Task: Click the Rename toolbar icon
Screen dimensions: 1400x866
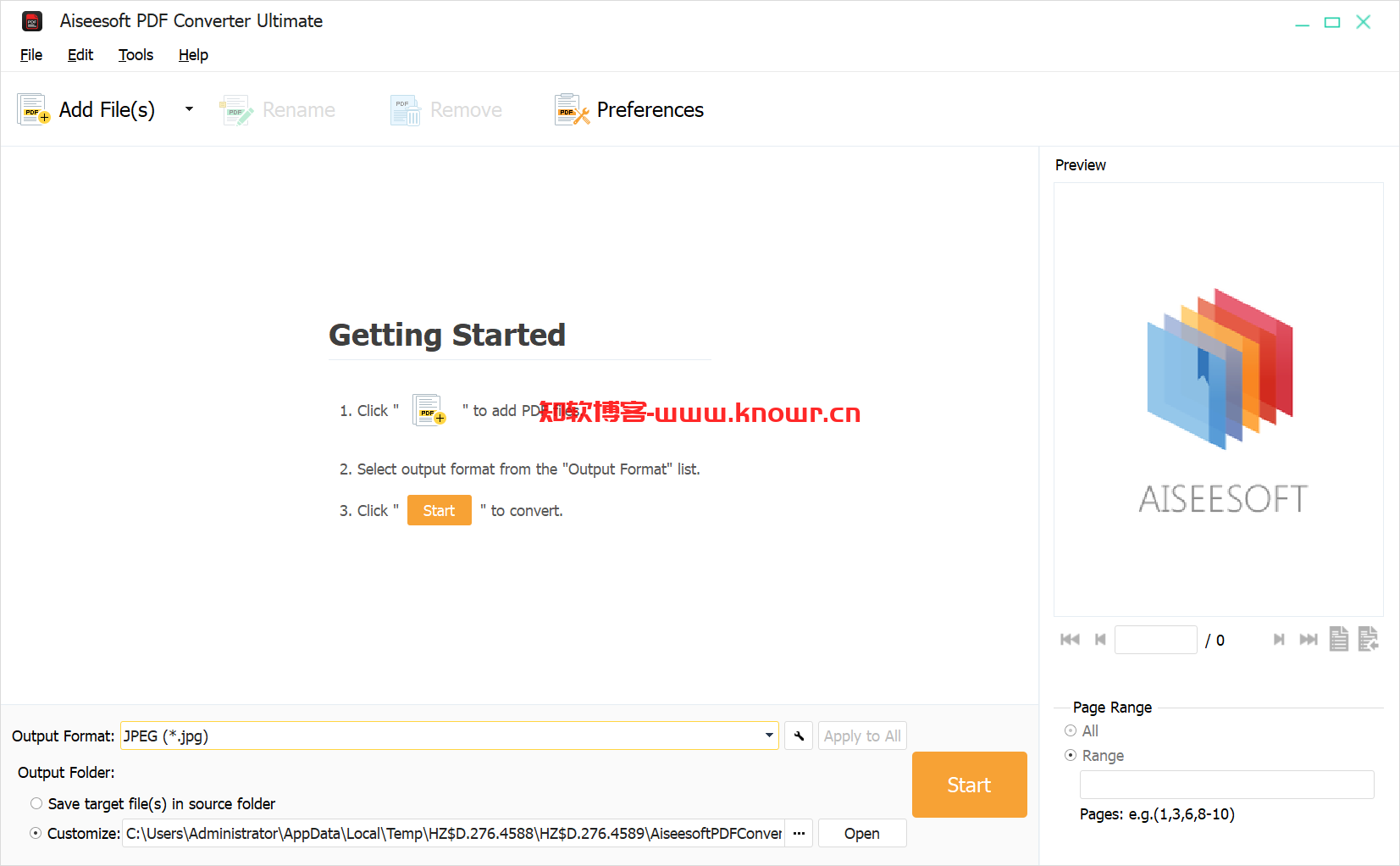Action: [x=236, y=109]
